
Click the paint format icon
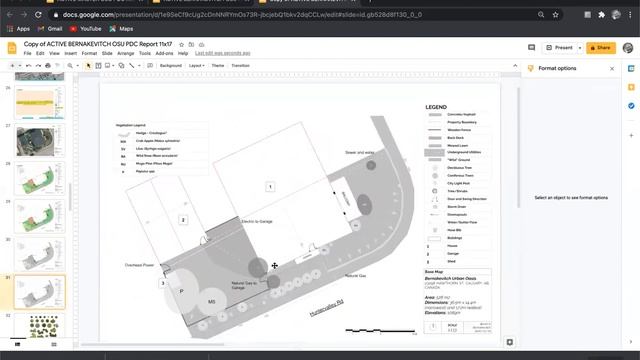(x=58, y=66)
